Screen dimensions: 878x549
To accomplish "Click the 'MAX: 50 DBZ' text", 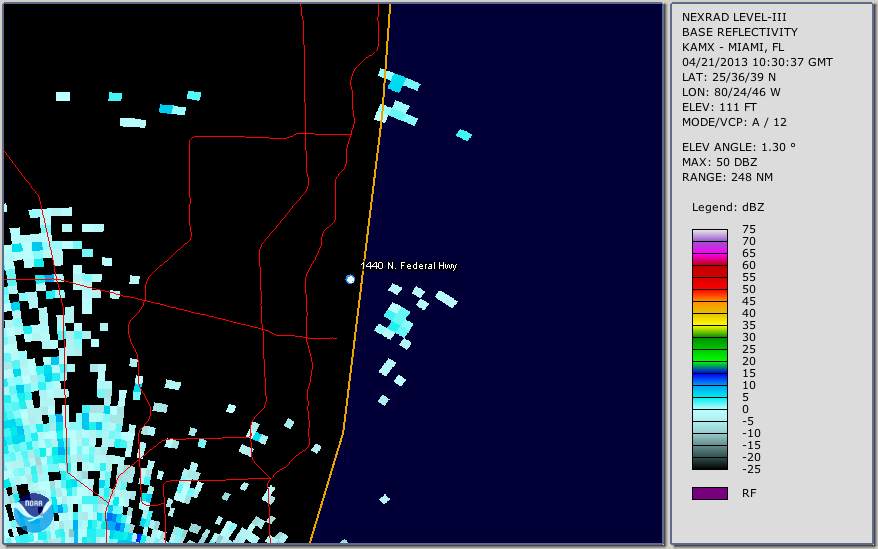I will 719,162.
